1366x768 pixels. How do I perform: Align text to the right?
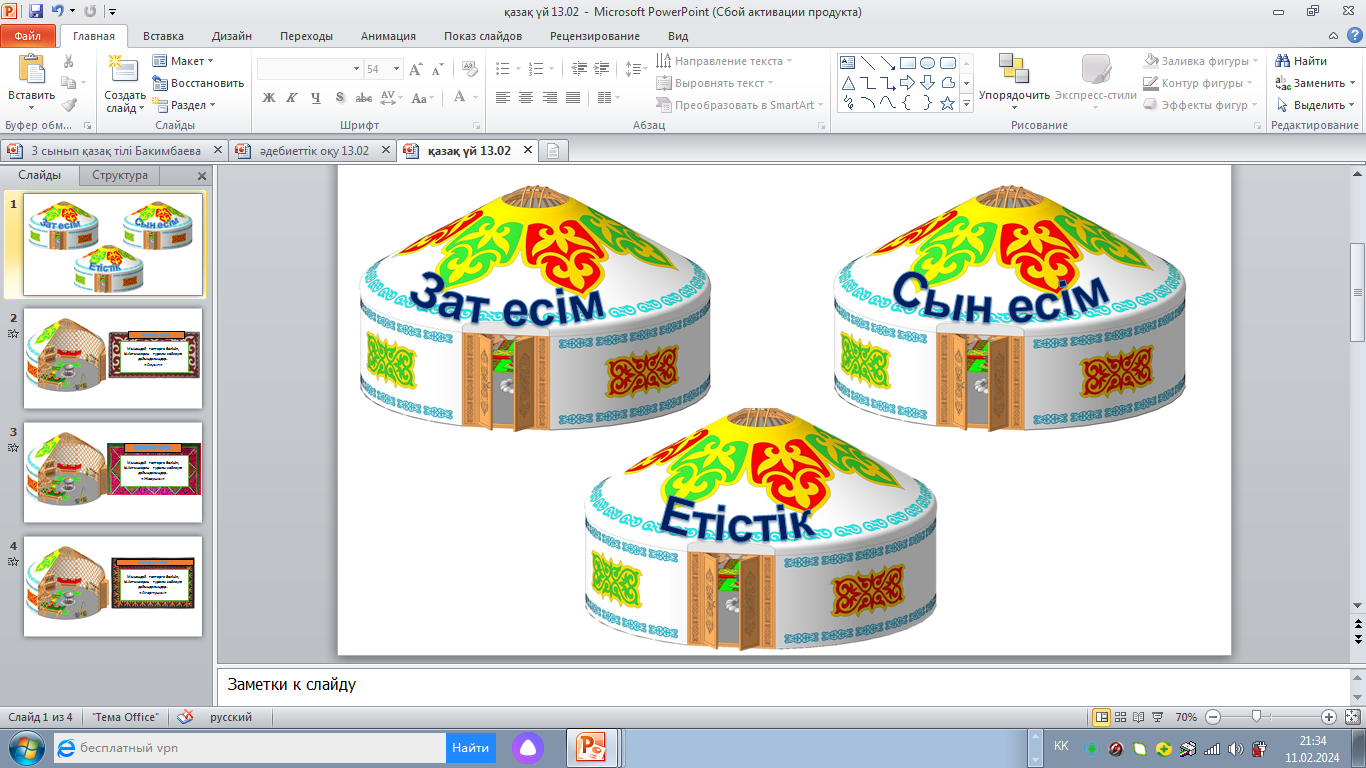pos(550,97)
